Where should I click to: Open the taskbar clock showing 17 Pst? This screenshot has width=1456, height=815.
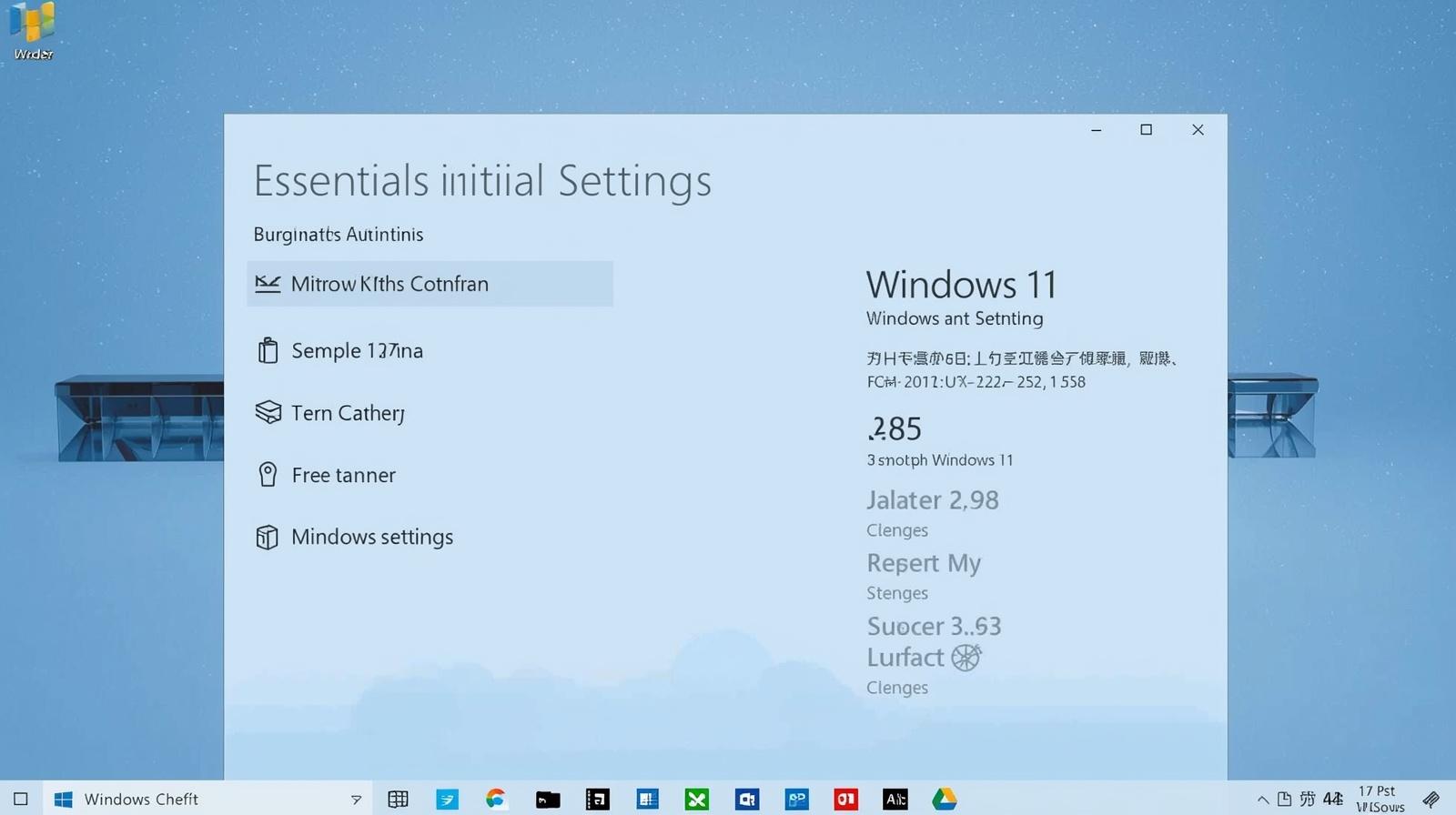click(x=1379, y=799)
